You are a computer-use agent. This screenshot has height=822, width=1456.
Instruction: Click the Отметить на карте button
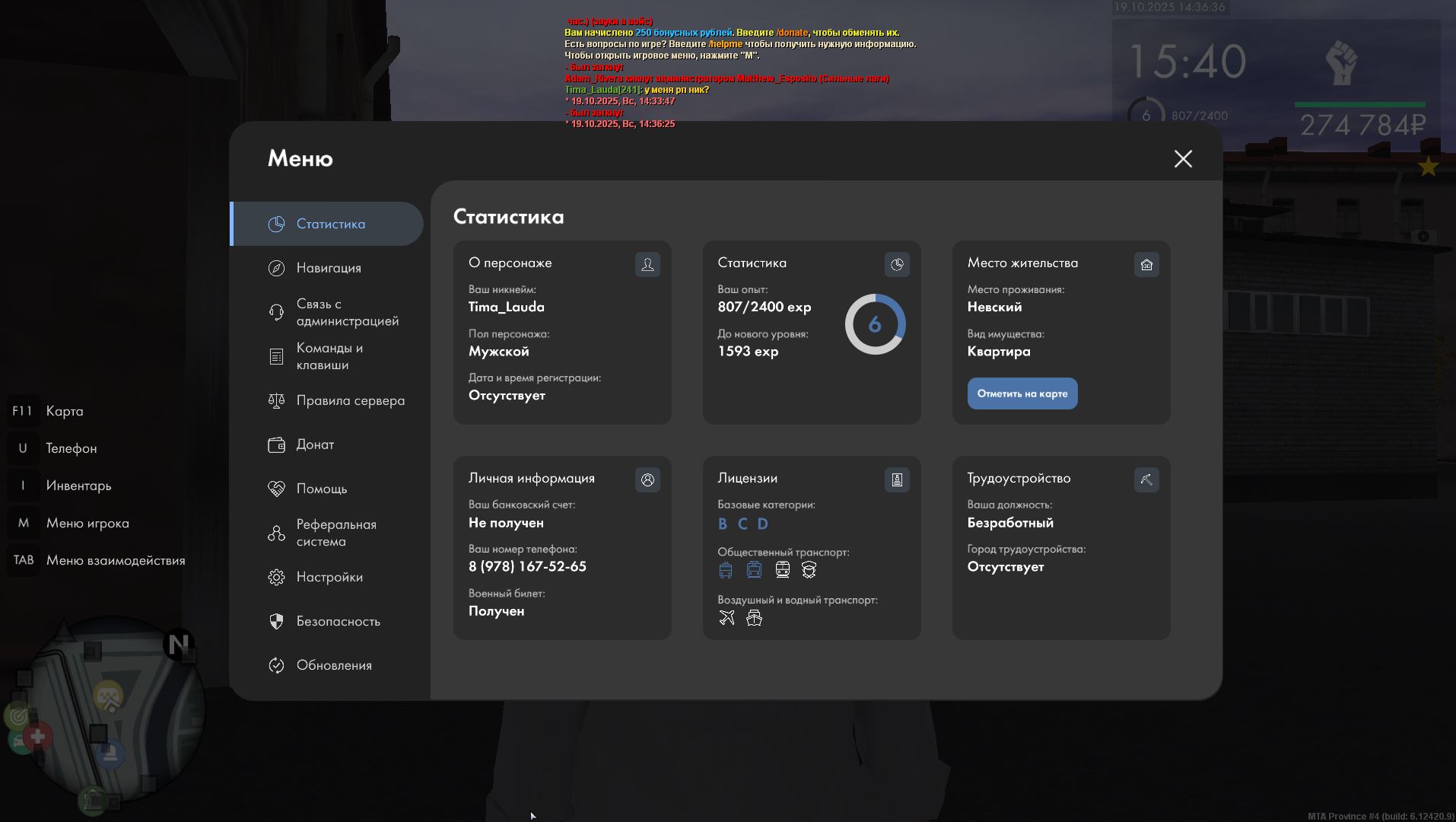[x=1022, y=393]
